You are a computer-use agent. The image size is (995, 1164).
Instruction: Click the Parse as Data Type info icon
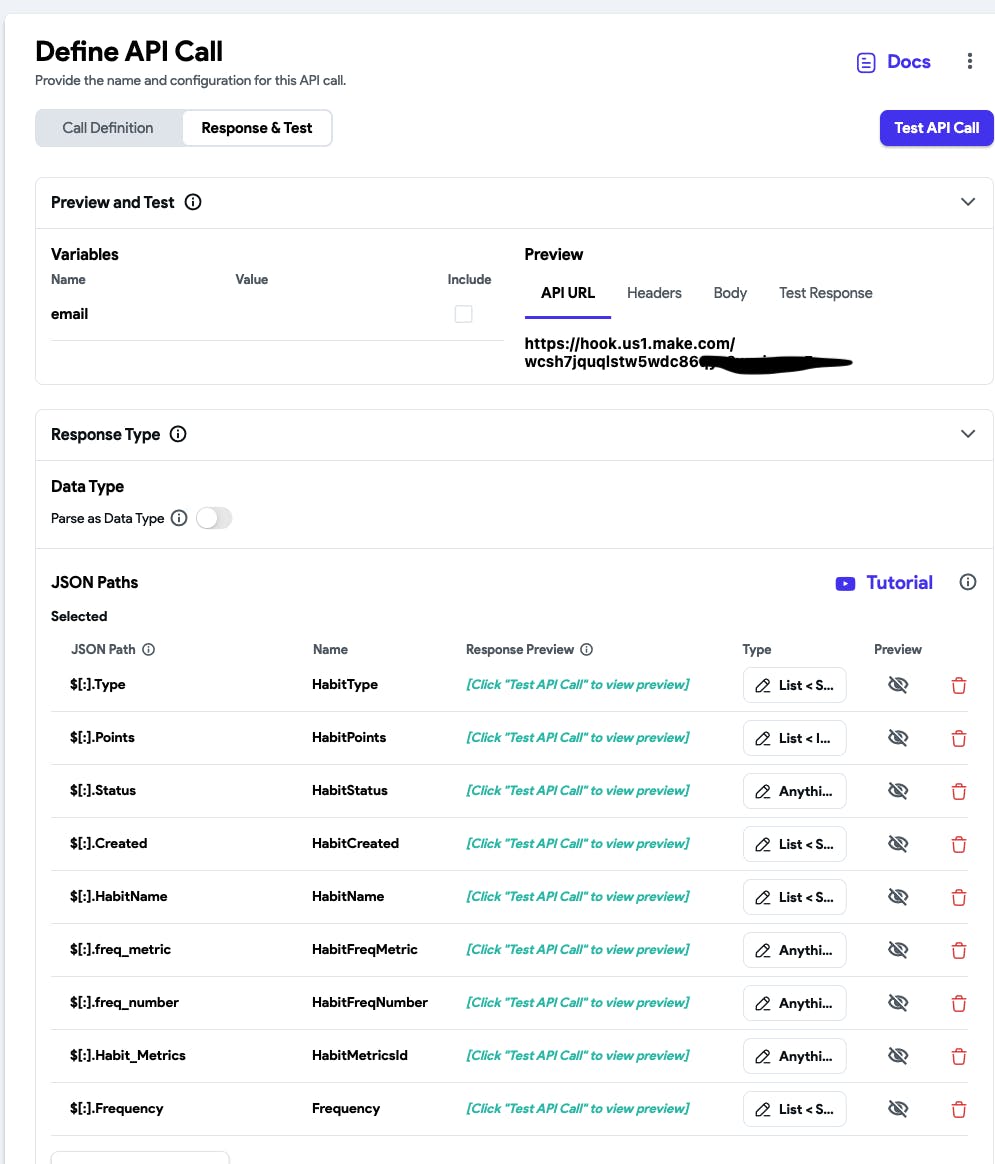coord(179,518)
